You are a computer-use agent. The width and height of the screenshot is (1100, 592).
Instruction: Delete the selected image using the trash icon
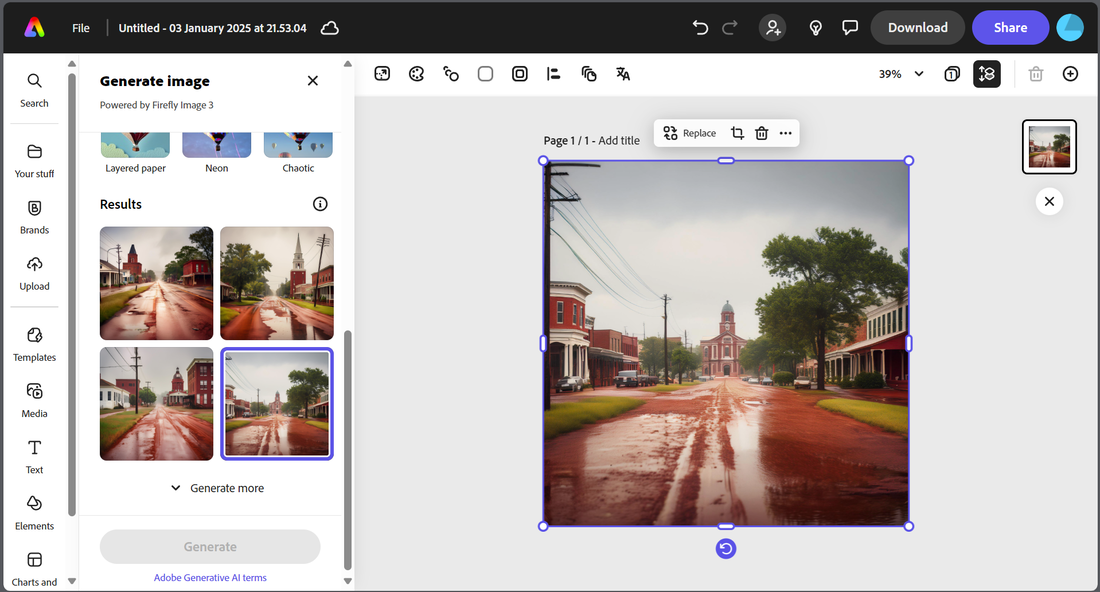coord(762,133)
